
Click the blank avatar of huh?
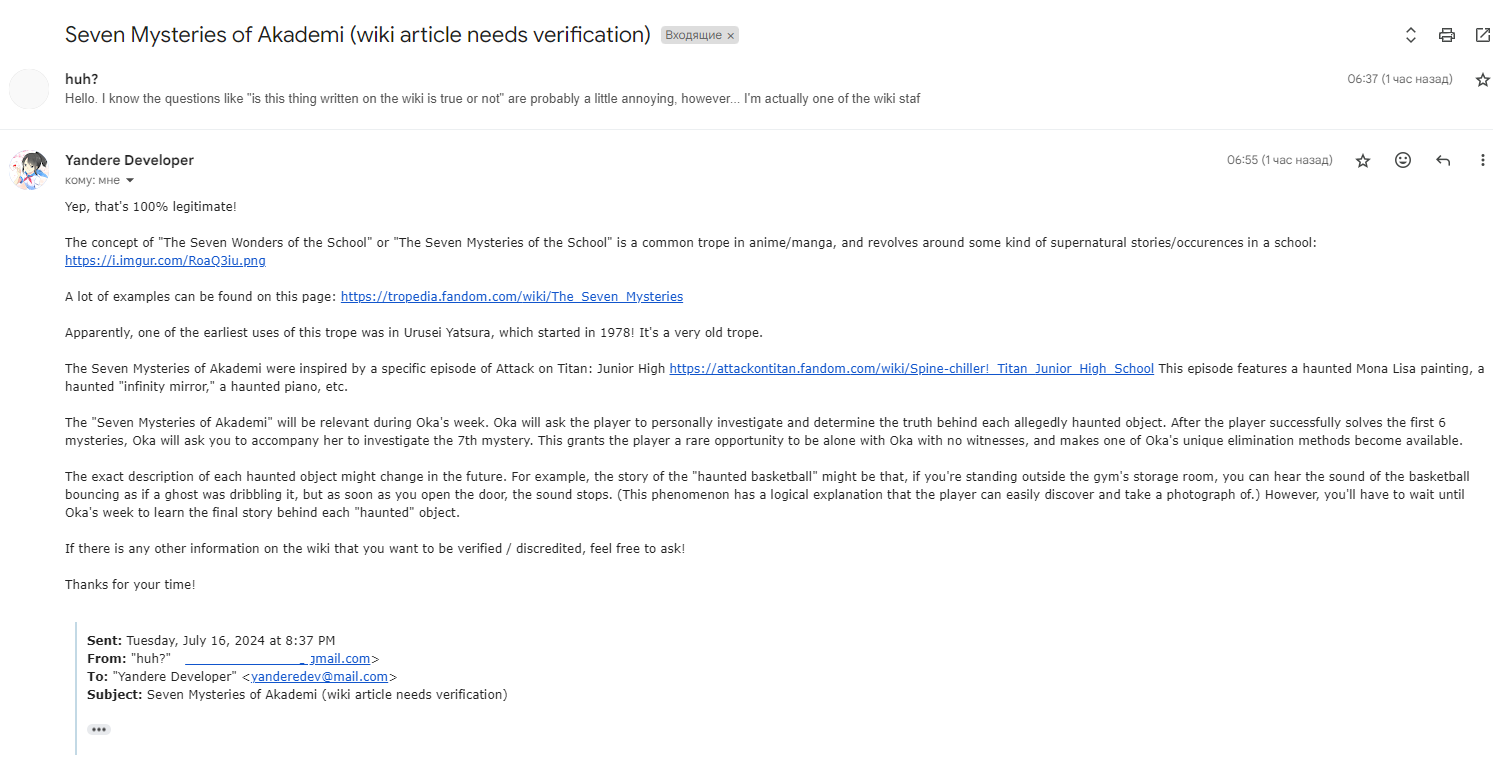pyautogui.click(x=29, y=89)
